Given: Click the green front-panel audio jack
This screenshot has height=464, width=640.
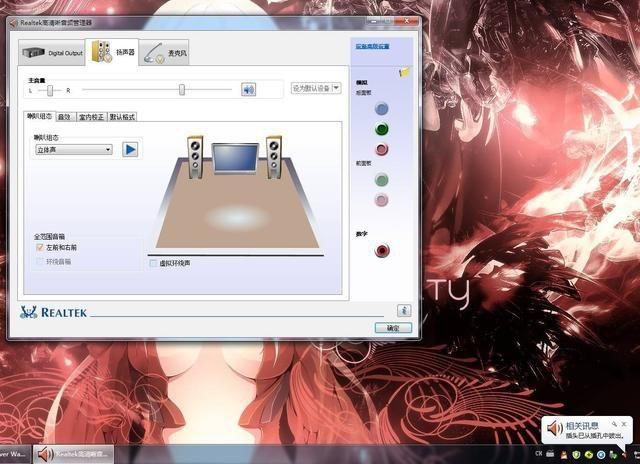Looking at the screenshot, I should [381, 180].
